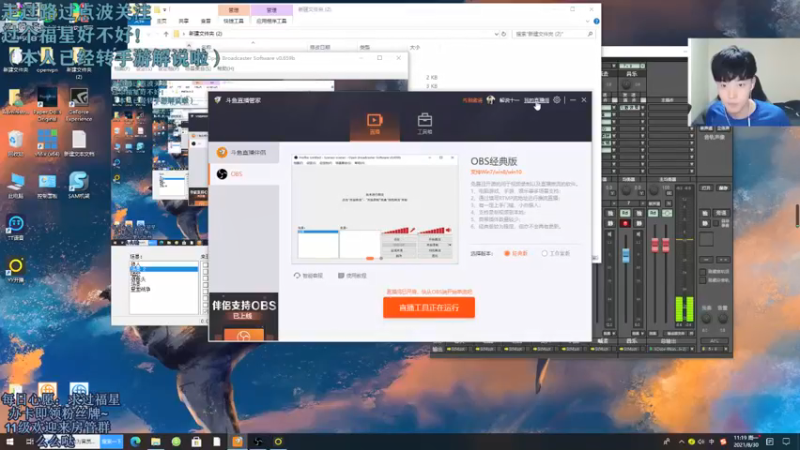Open the 共享 ribbon tab in Explorer
Image resolution: width=800 pixels, height=450 pixels.
click(x=184, y=21)
